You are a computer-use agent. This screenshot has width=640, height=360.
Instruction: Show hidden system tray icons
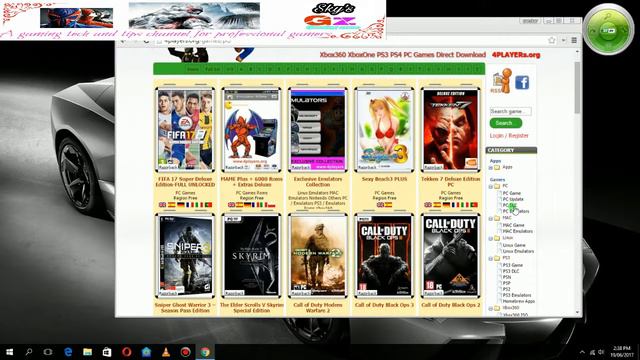(582, 352)
